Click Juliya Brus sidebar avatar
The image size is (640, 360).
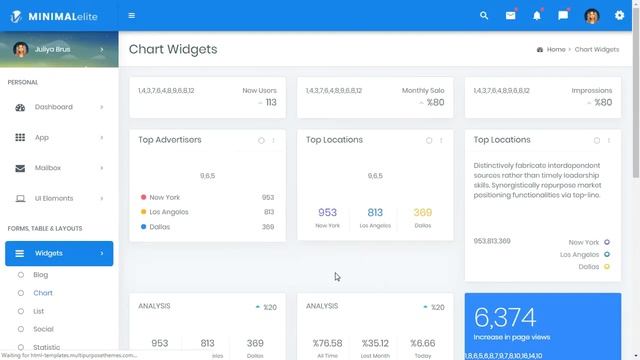point(20,49)
